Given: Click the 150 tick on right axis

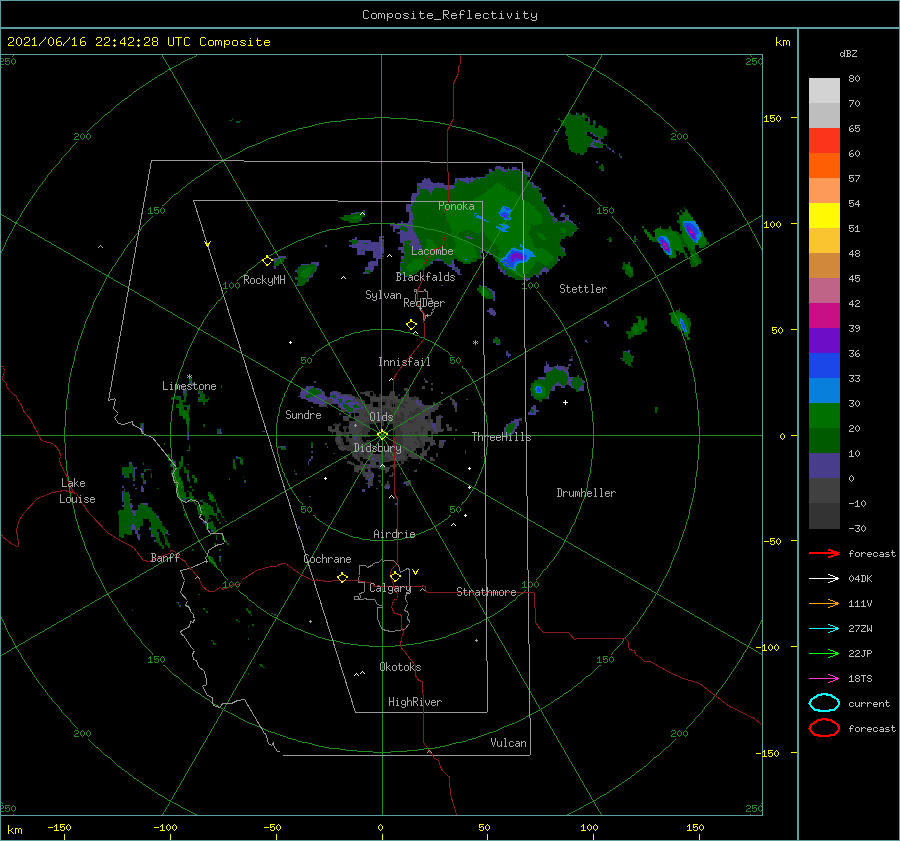Looking at the screenshot, I should click(772, 118).
